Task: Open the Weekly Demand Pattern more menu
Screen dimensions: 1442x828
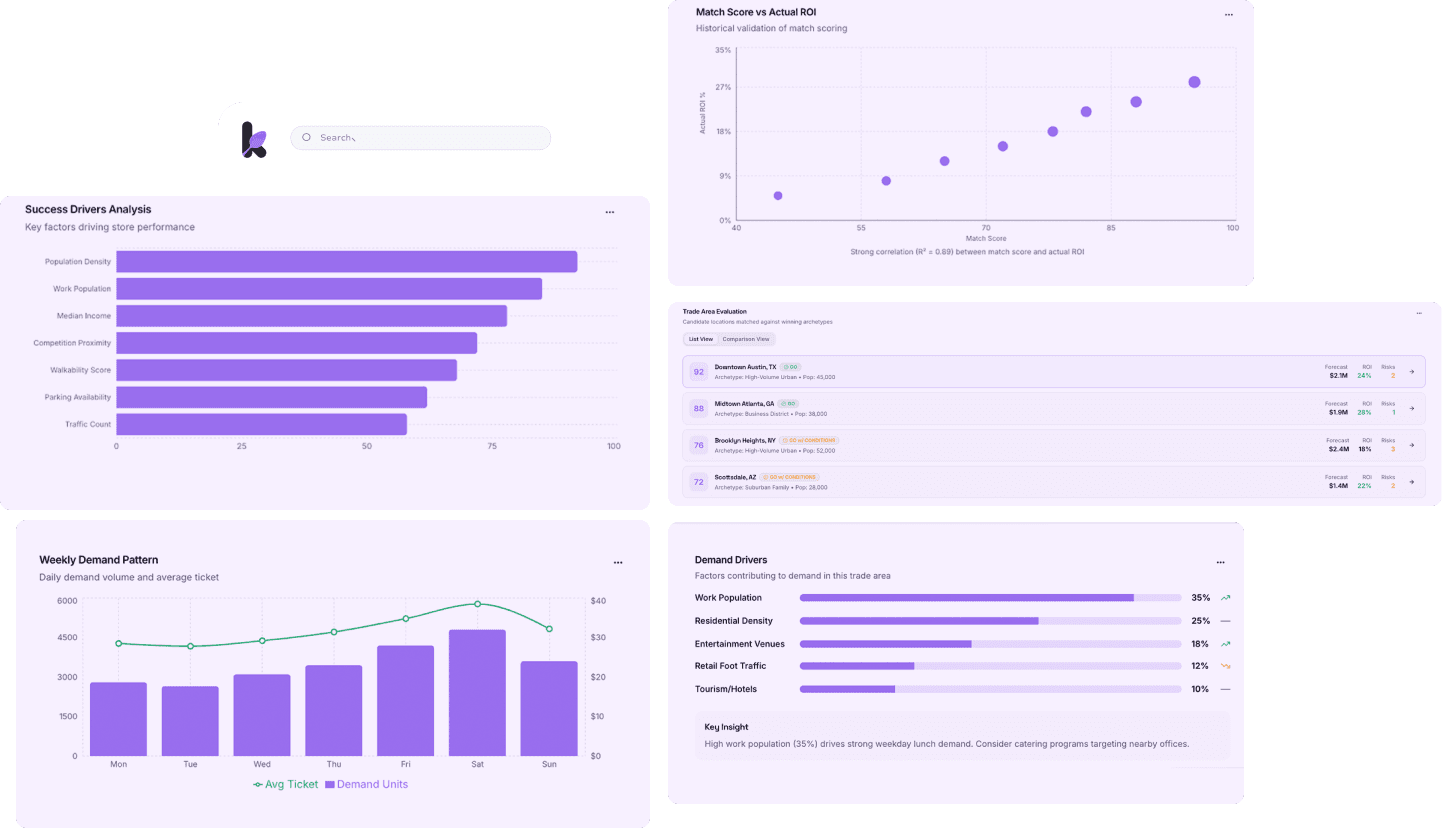Action: [x=618, y=563]
